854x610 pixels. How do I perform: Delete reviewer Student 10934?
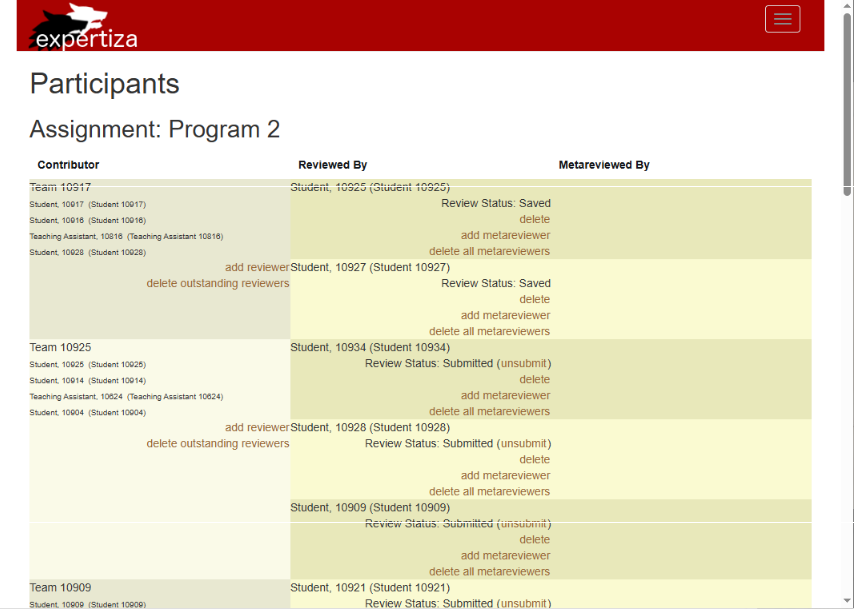[534, 379]
